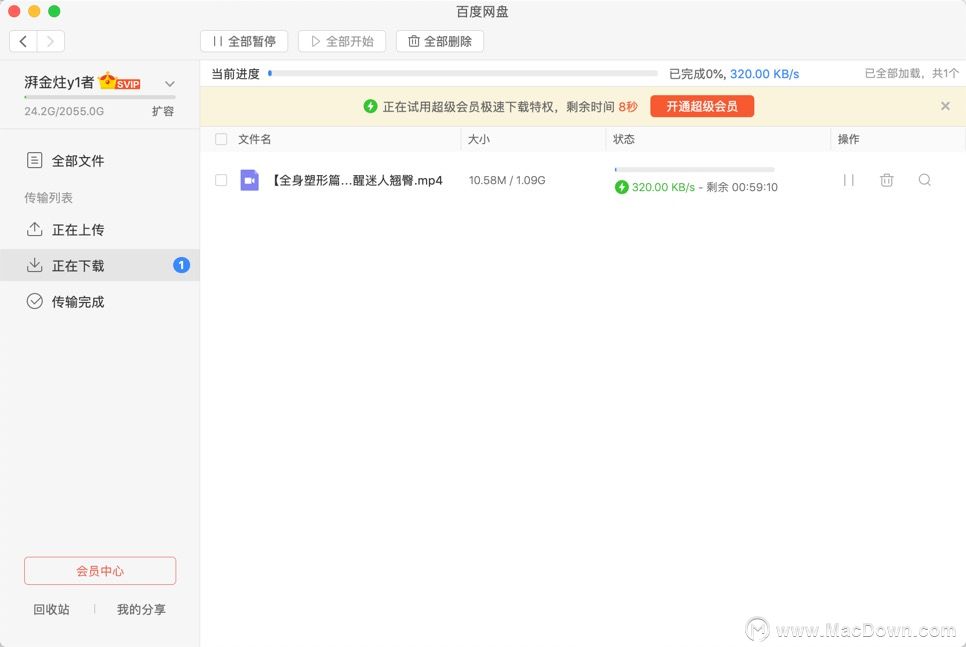The width and height of the screenshot is (966, 647).
Task: Open 传输完成 completed transfers
Action: (x=100, y=301)
